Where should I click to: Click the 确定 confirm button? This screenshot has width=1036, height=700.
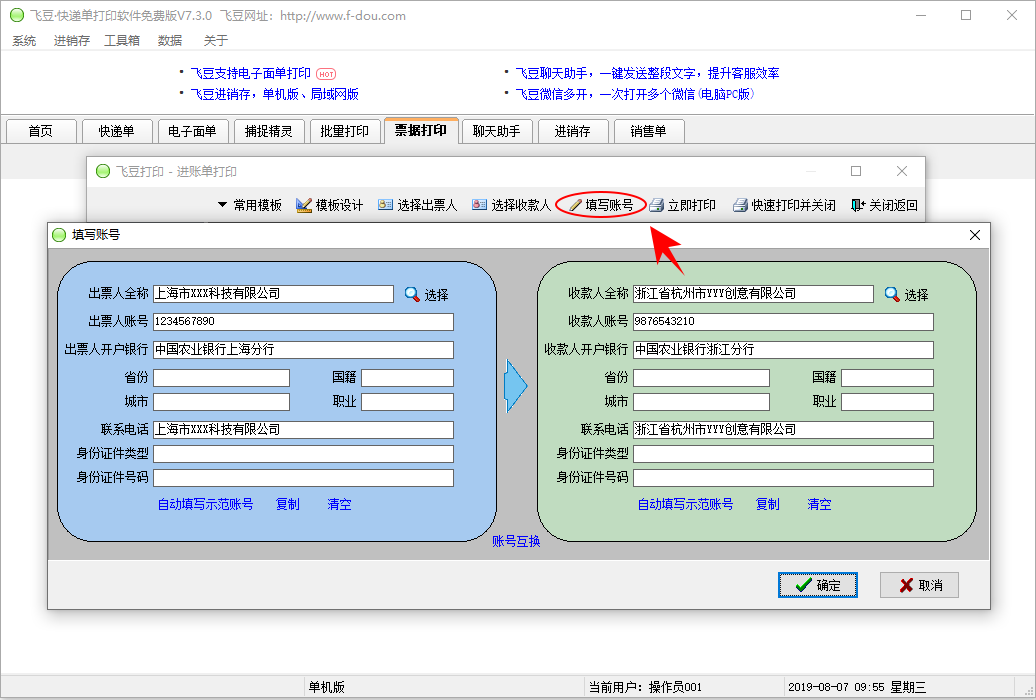click(818, 585)
